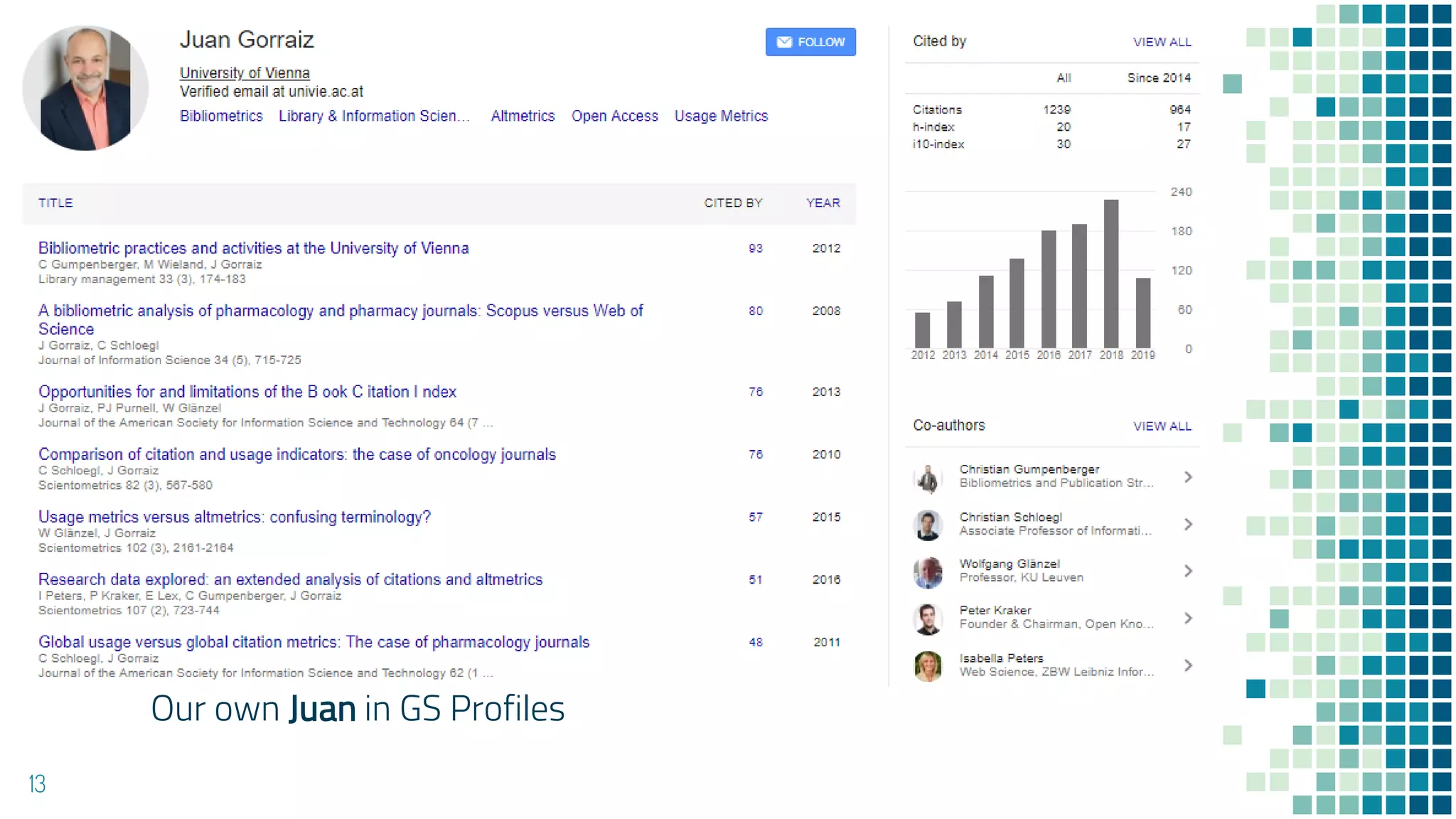Open Juan Gorraiz profile photo
The height and width of the screenshot is (819, 1456).
click(85, 88)
